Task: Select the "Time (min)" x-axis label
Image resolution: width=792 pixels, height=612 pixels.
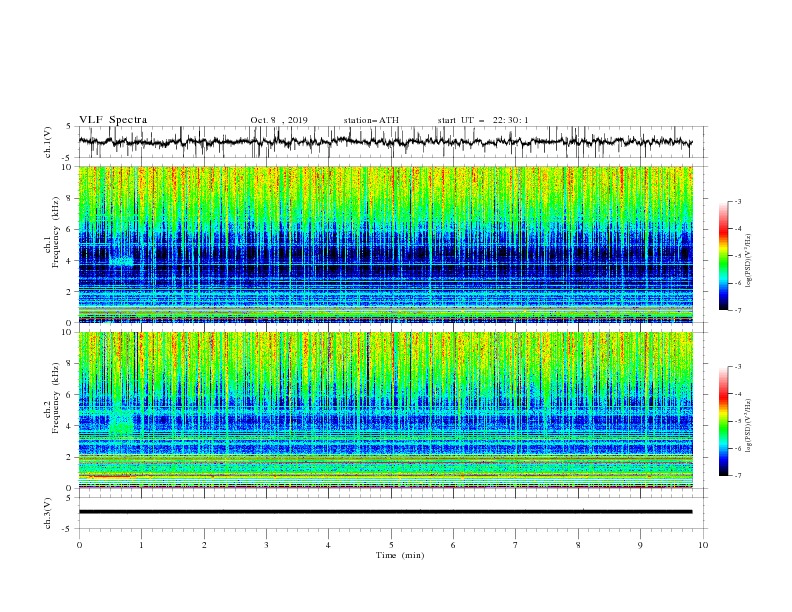Action: (x=400, y=555)
